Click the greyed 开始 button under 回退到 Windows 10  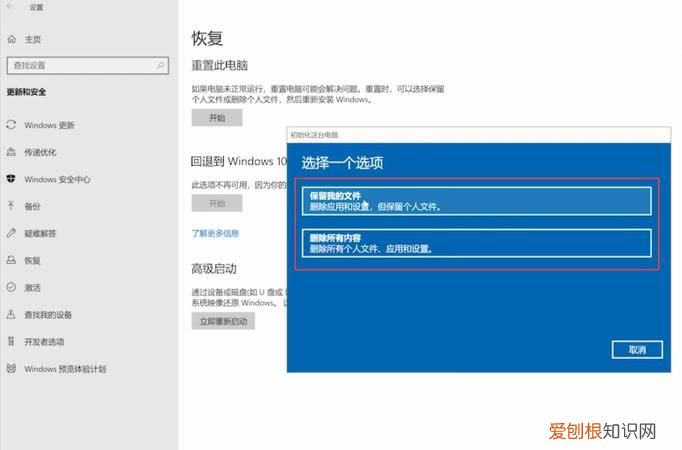tap(217, 203)
